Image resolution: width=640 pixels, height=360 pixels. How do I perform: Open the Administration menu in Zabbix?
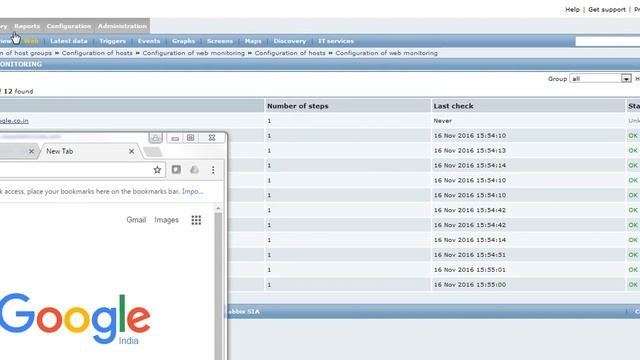coord(122,26)
